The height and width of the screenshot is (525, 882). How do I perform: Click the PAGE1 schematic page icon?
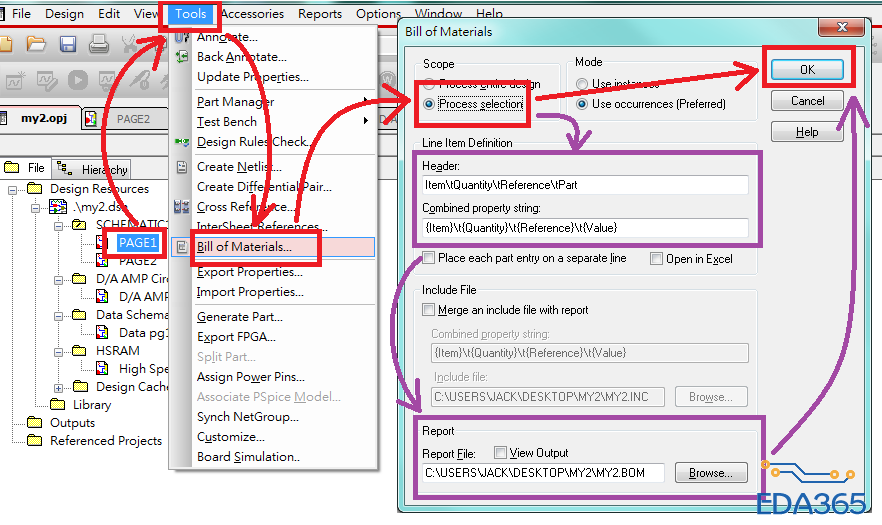[x=102, y=243]
